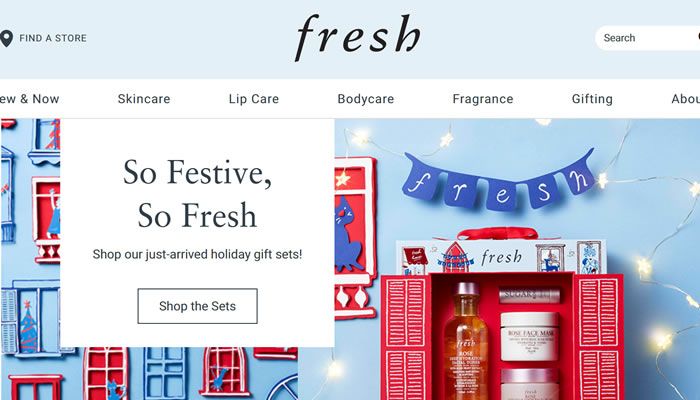Open the Gifting menu
Screen dimensions: 700x400
(592, 99)
